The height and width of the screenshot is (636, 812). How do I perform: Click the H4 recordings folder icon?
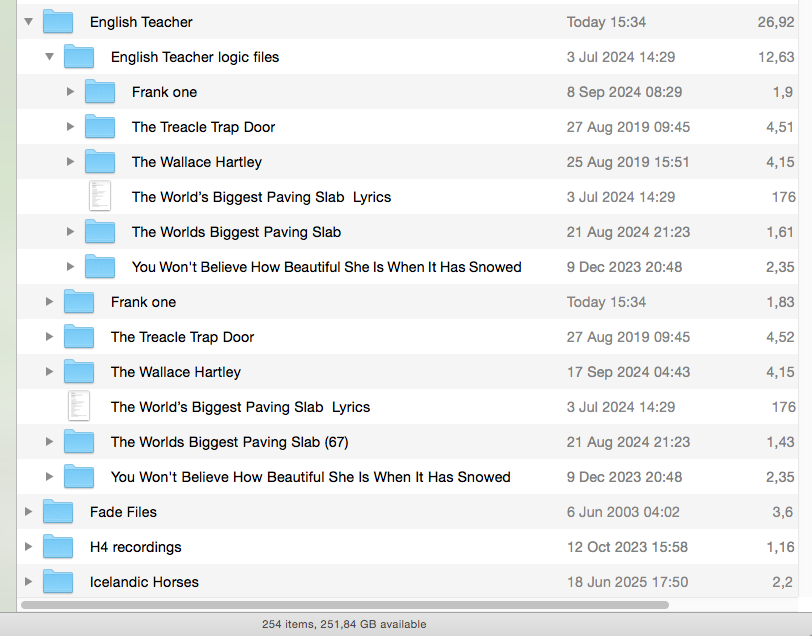click(58, 547)
